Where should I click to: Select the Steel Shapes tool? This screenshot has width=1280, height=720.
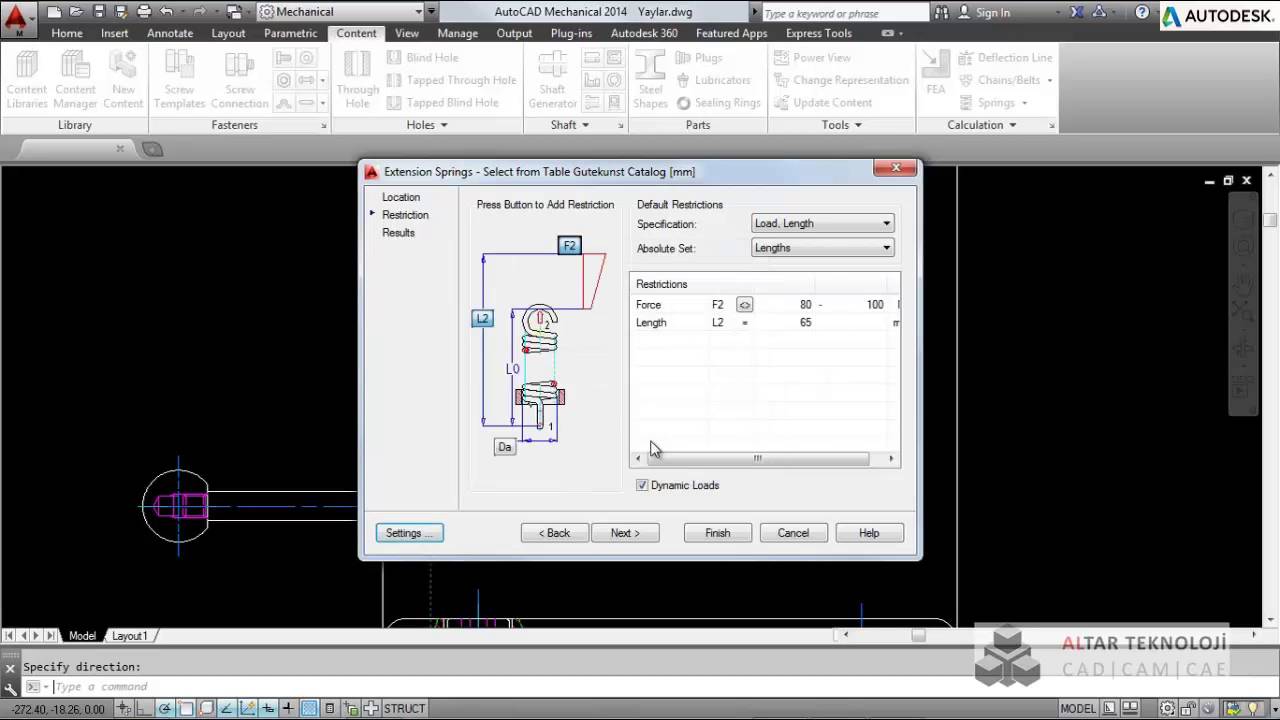point(650,80)
